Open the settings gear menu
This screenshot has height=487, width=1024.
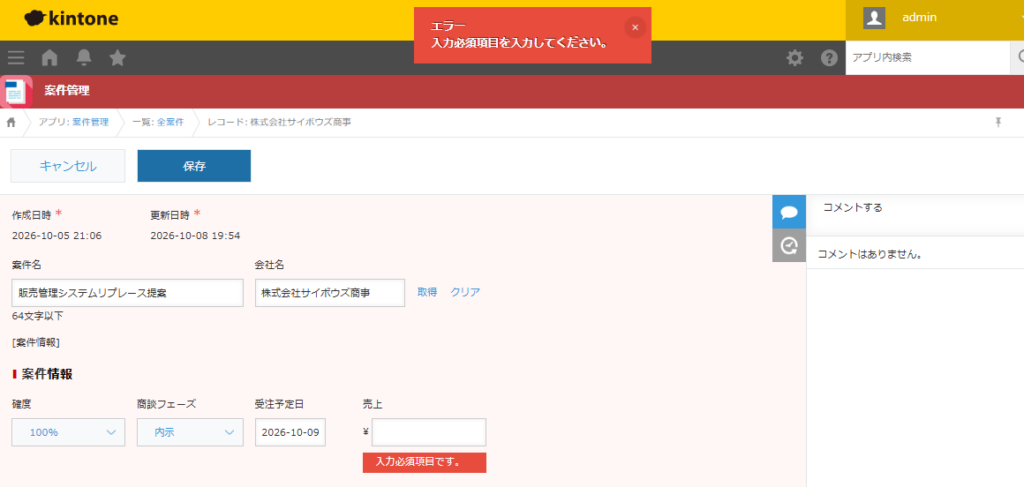coord(795,58)
